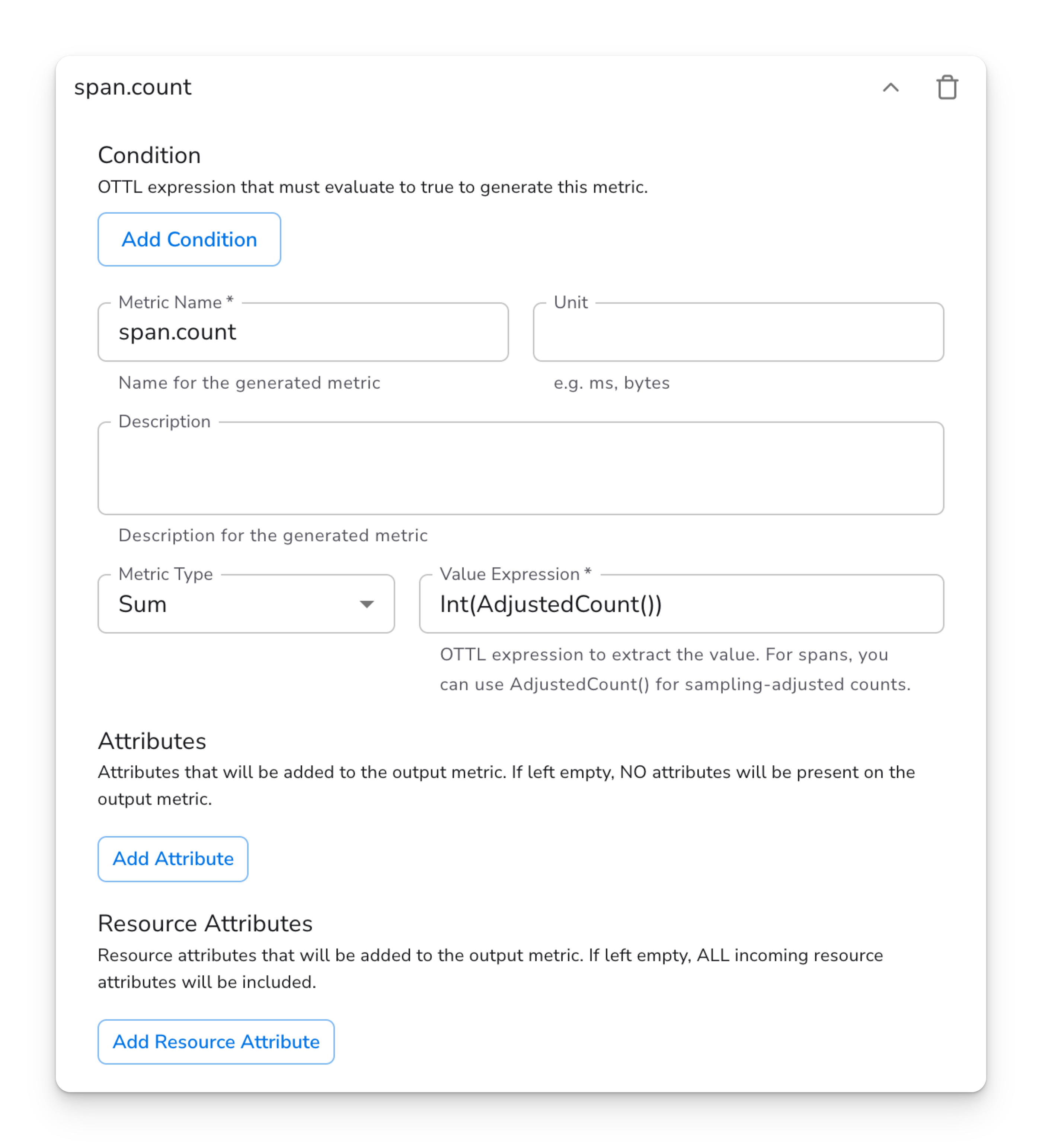Delete the span.count metric via trash icon
1042x1148 pixels.
point(947,87)
